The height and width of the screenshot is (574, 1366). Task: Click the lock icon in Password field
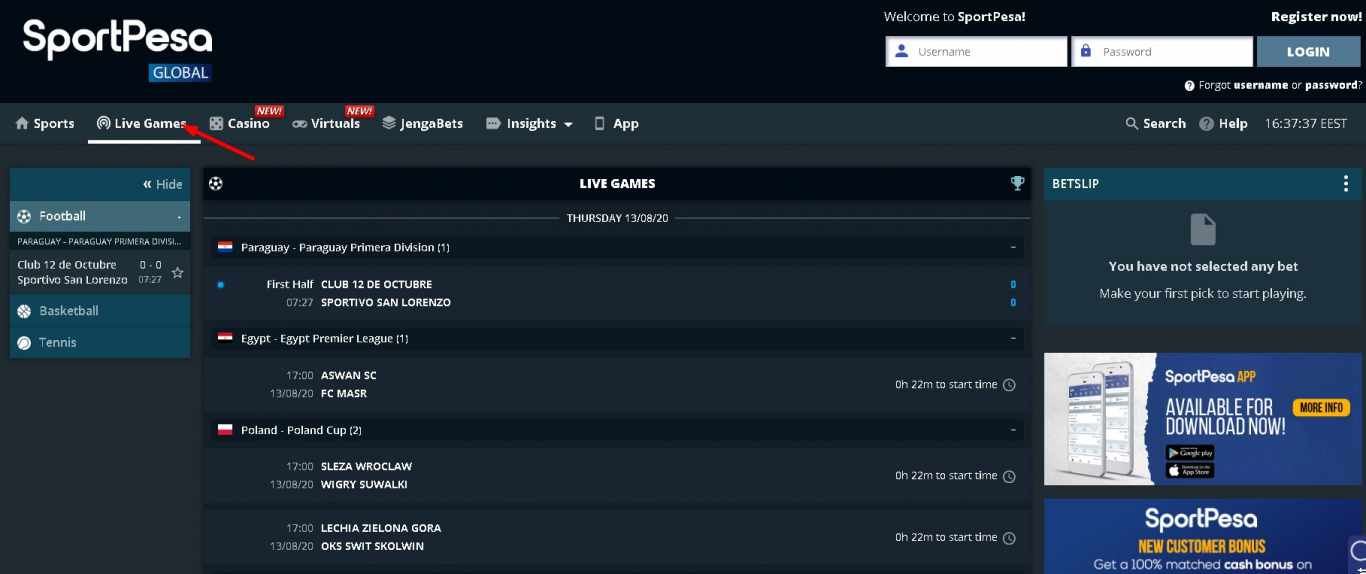1086,51
